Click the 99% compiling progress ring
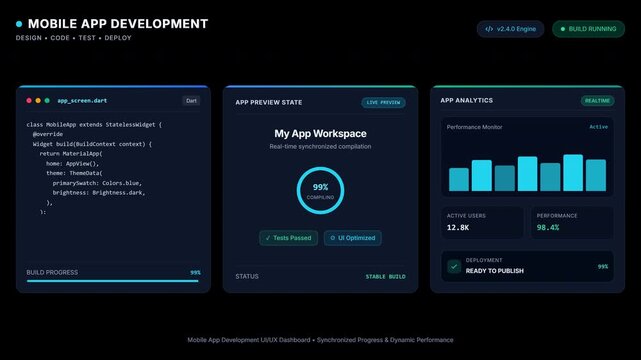The image size is (641, 360). click(320, 190)
